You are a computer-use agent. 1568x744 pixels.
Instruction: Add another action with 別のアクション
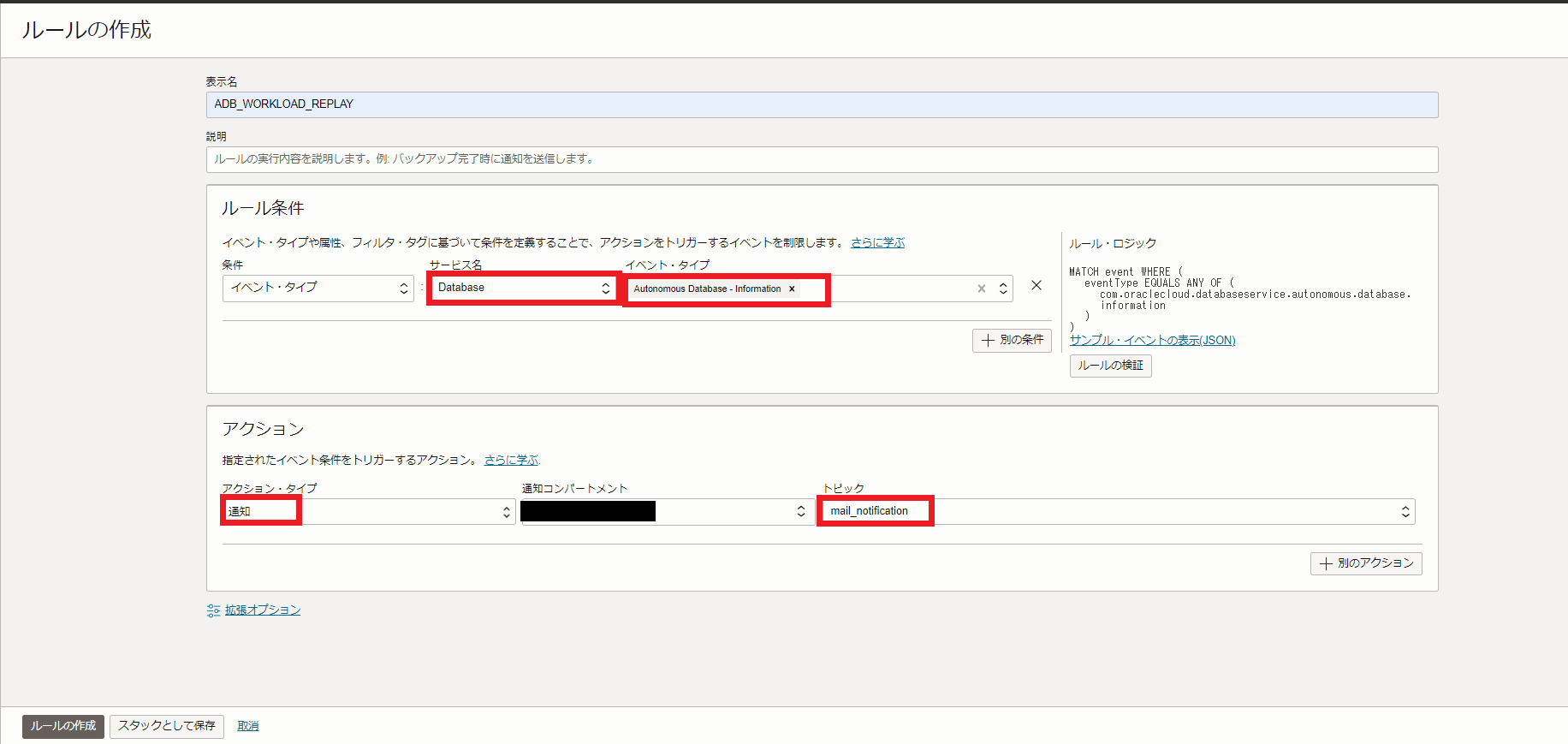pyautogui.click(x=1365, y=563)
